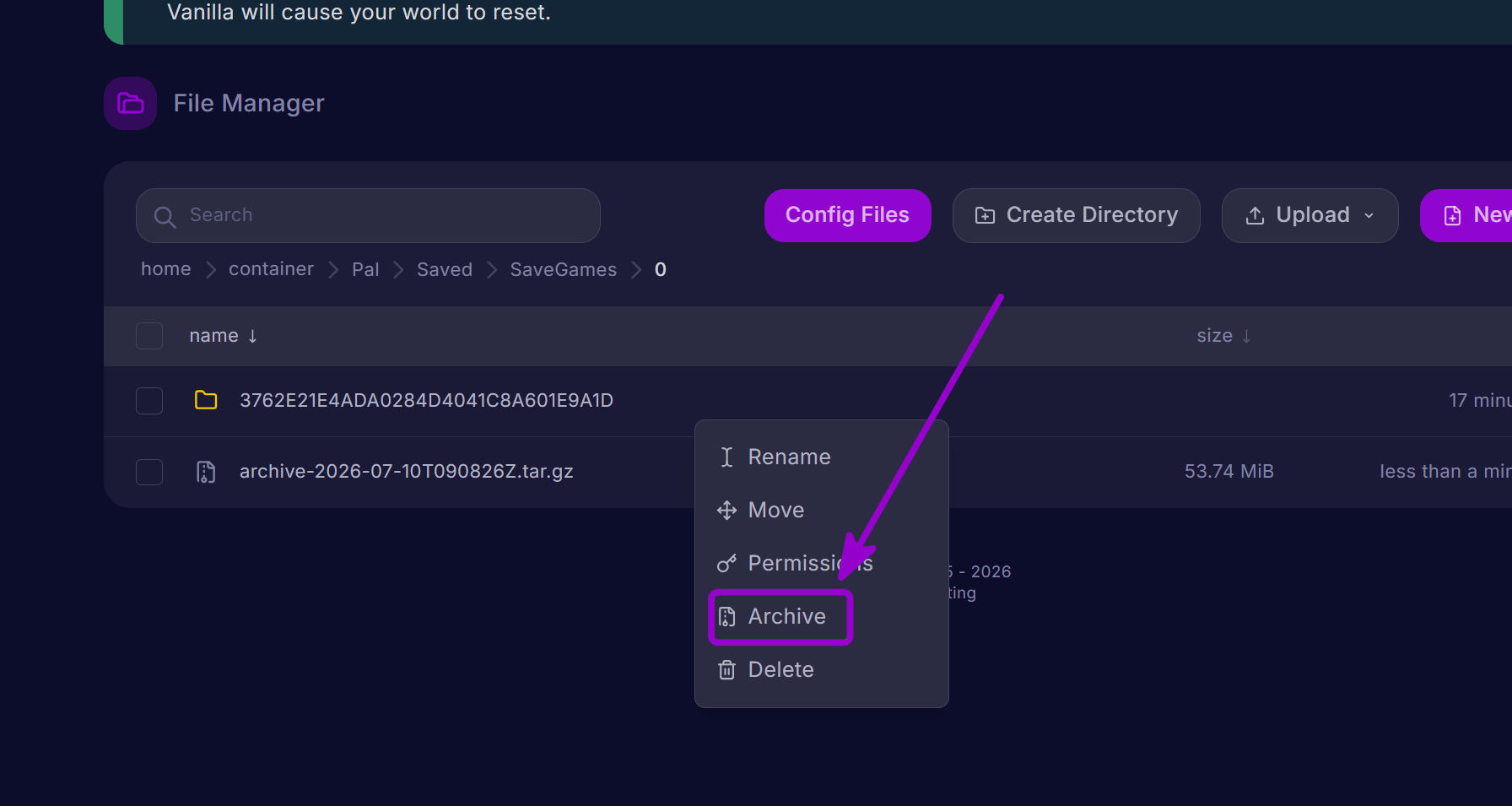Screen dimensions: 1512x806
Task: Go to the SaveGames breadcrumb link
Action: coord(563,269)
